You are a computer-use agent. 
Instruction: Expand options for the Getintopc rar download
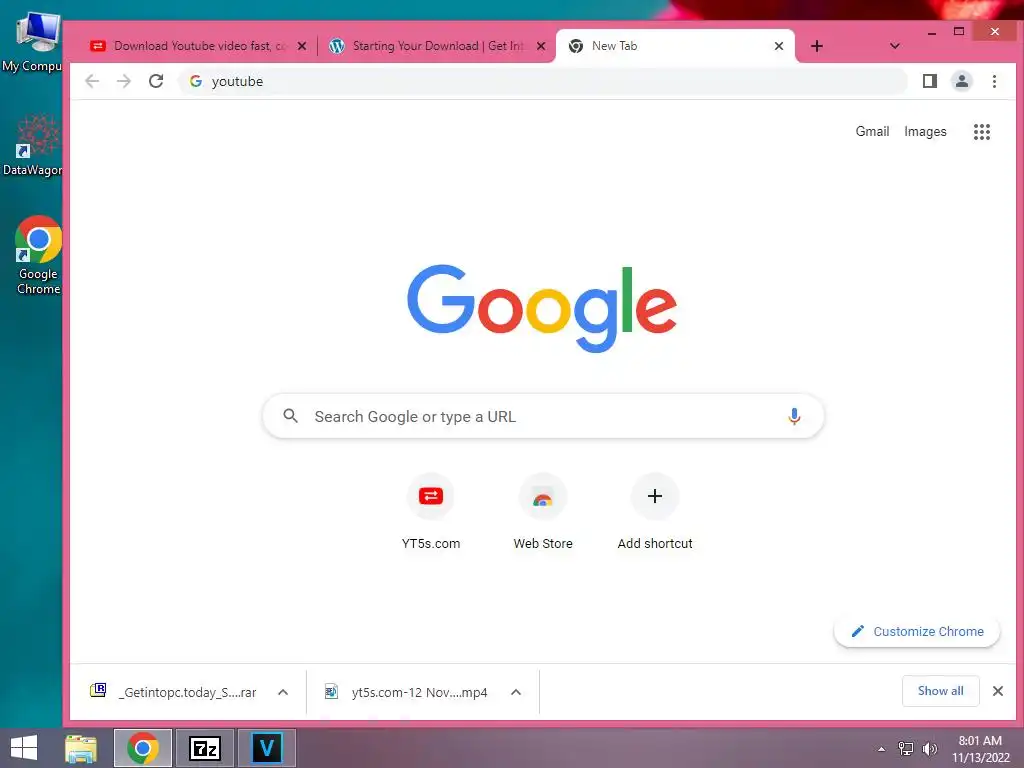pos(283,692)
